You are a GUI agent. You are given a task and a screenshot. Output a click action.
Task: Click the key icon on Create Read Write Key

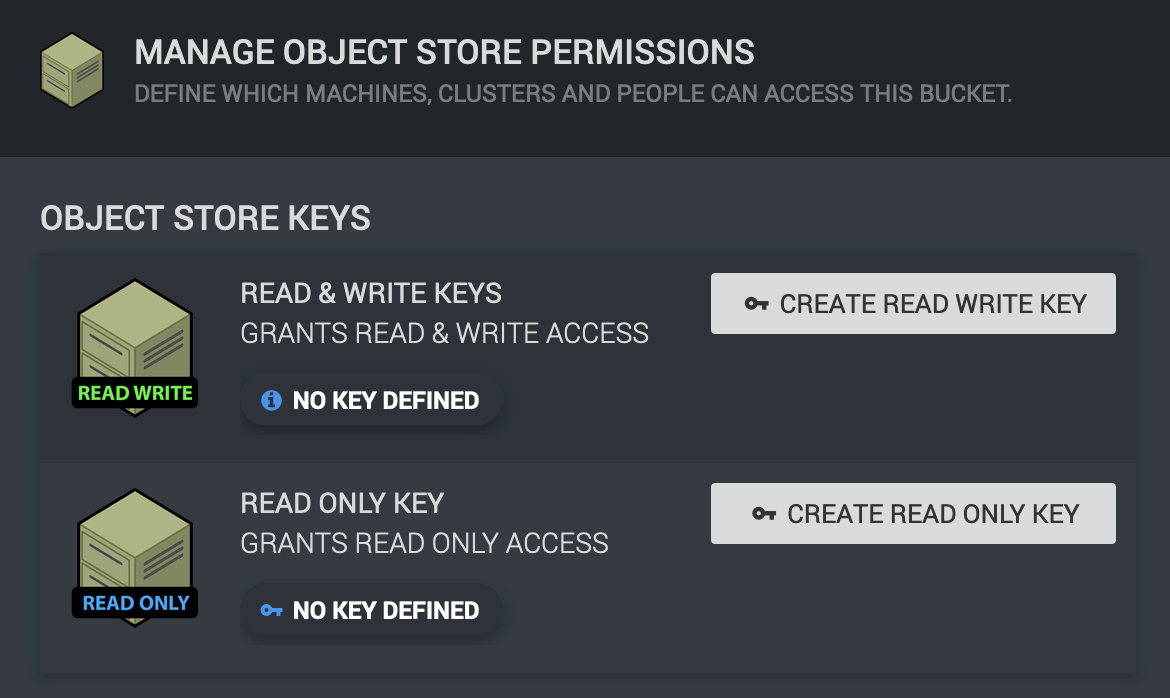[757, 304]
